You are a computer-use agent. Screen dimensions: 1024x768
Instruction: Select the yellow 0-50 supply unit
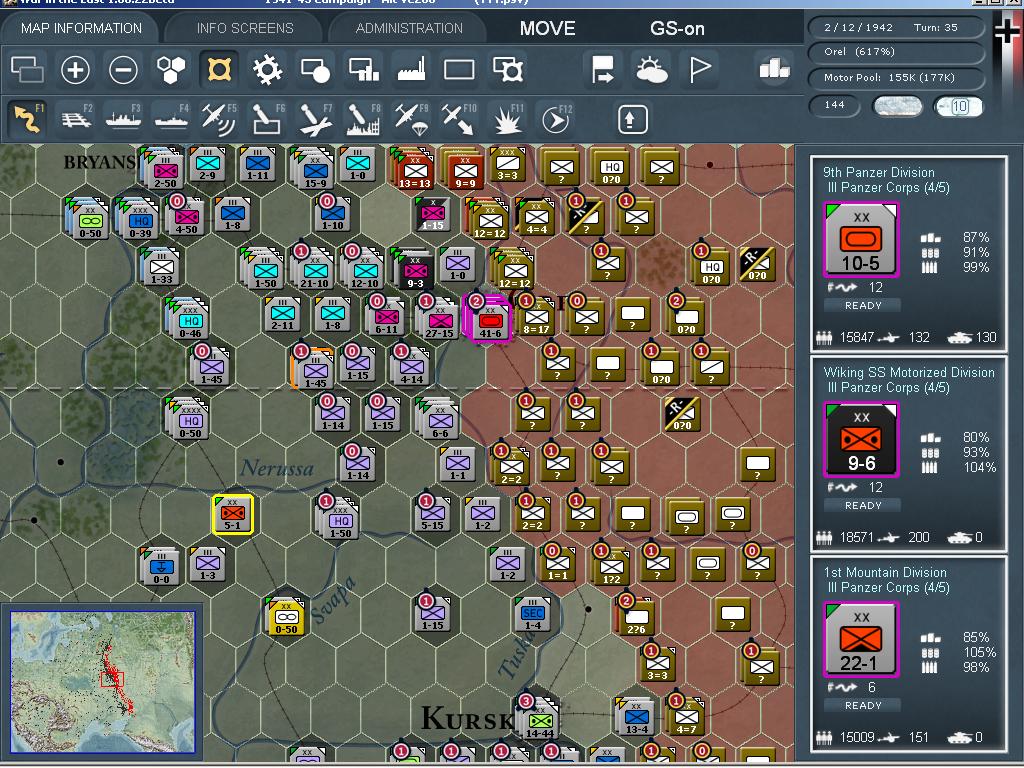point(286,616)
